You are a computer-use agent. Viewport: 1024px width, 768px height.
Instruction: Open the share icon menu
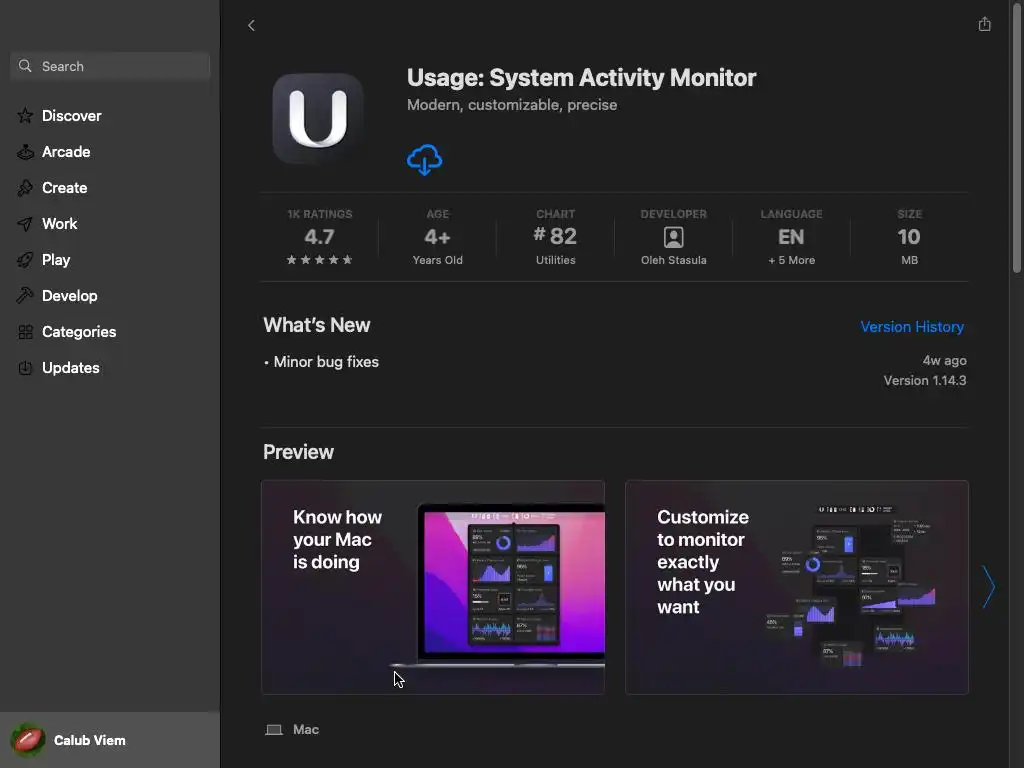tap(984, 25)
